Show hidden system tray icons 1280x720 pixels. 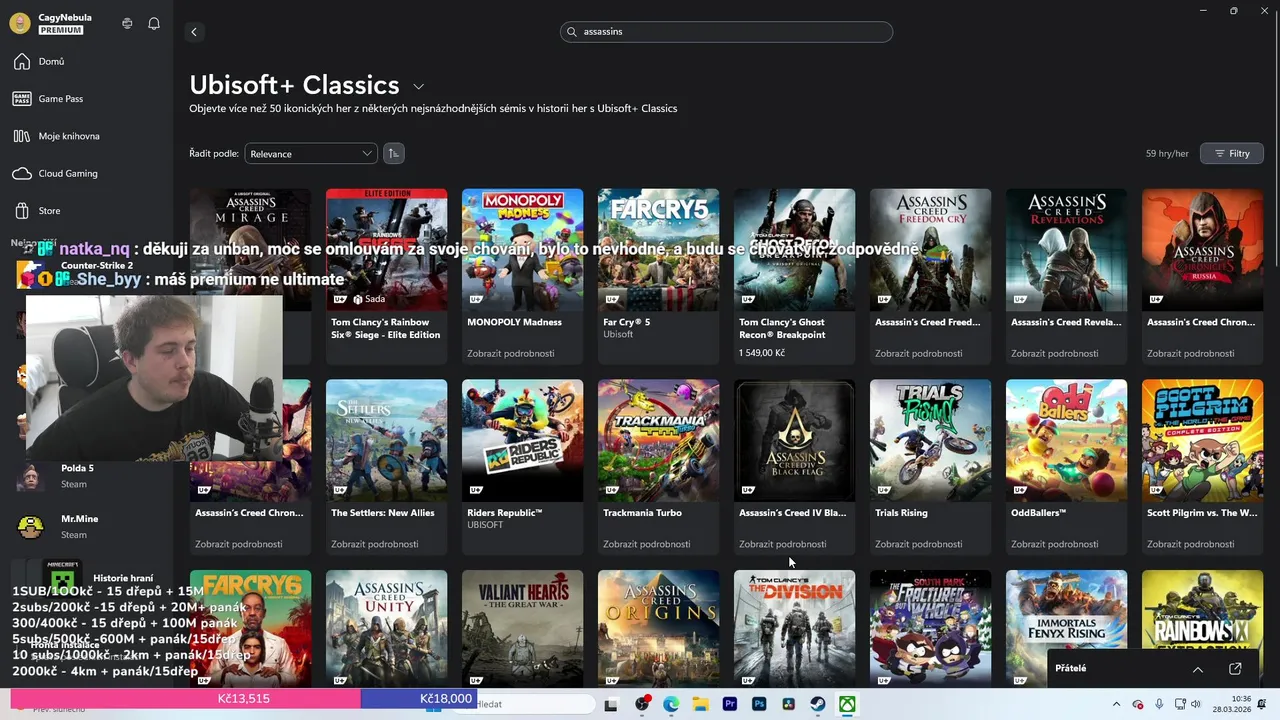1116,704
